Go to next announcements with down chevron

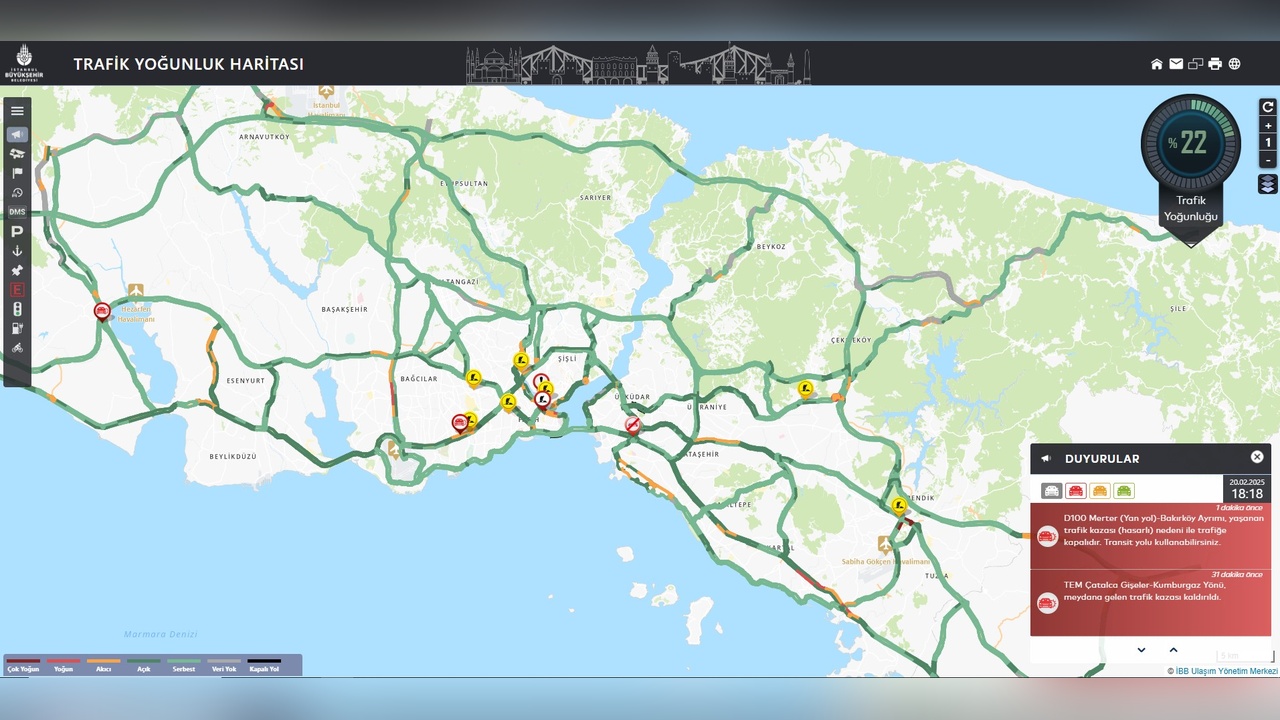pyautogui.click(x=1141, y=650)
